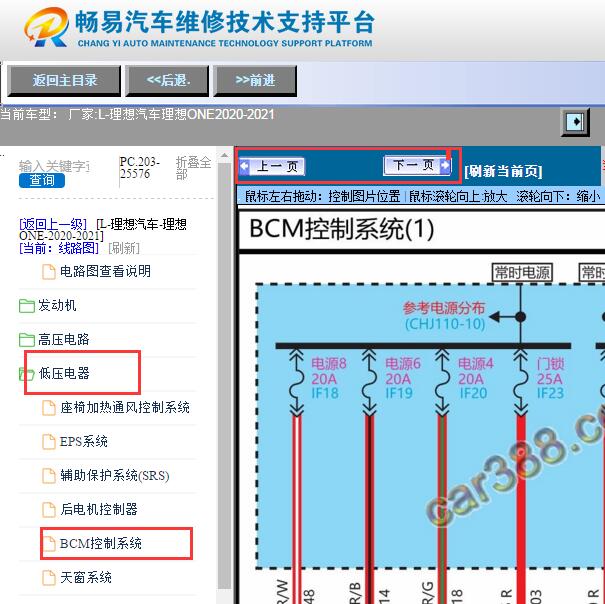Click the 查询 search button

pos(42,180)
